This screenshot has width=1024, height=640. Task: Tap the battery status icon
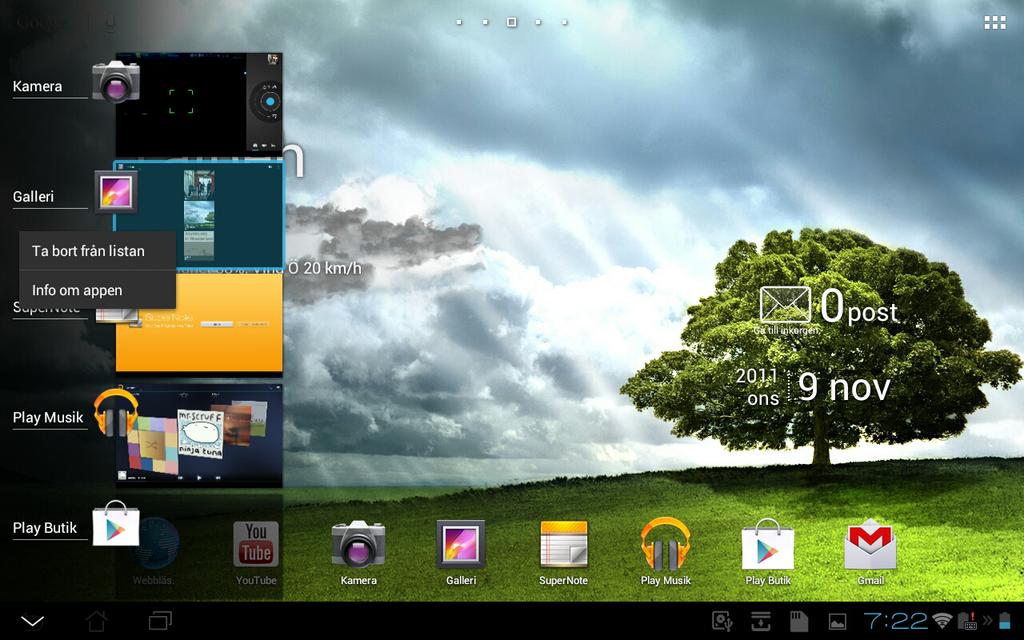coord(1004,621)
